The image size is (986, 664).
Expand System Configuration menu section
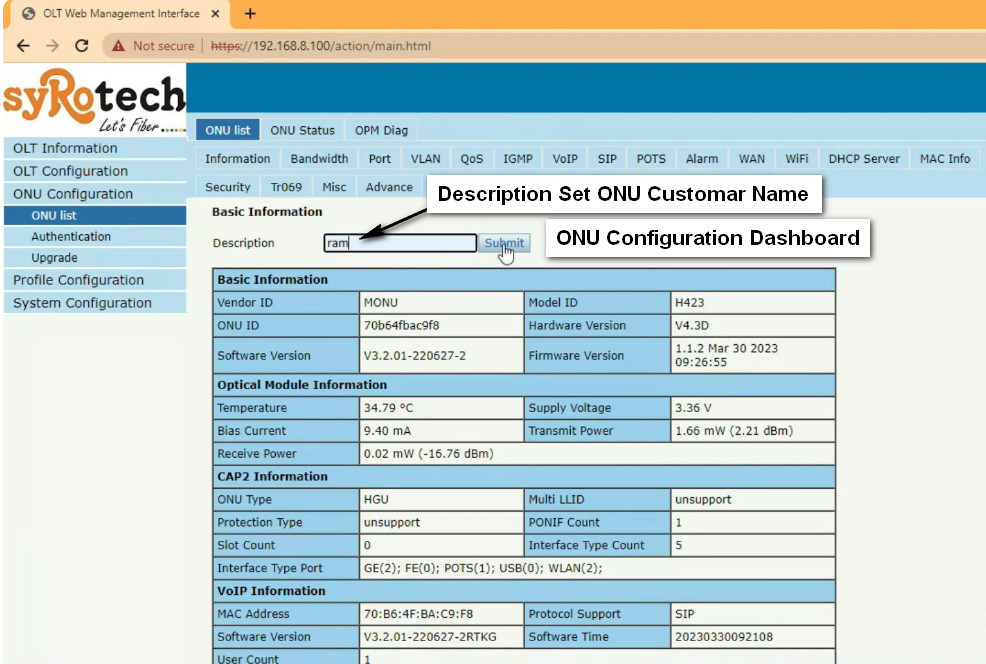[82, 303]
